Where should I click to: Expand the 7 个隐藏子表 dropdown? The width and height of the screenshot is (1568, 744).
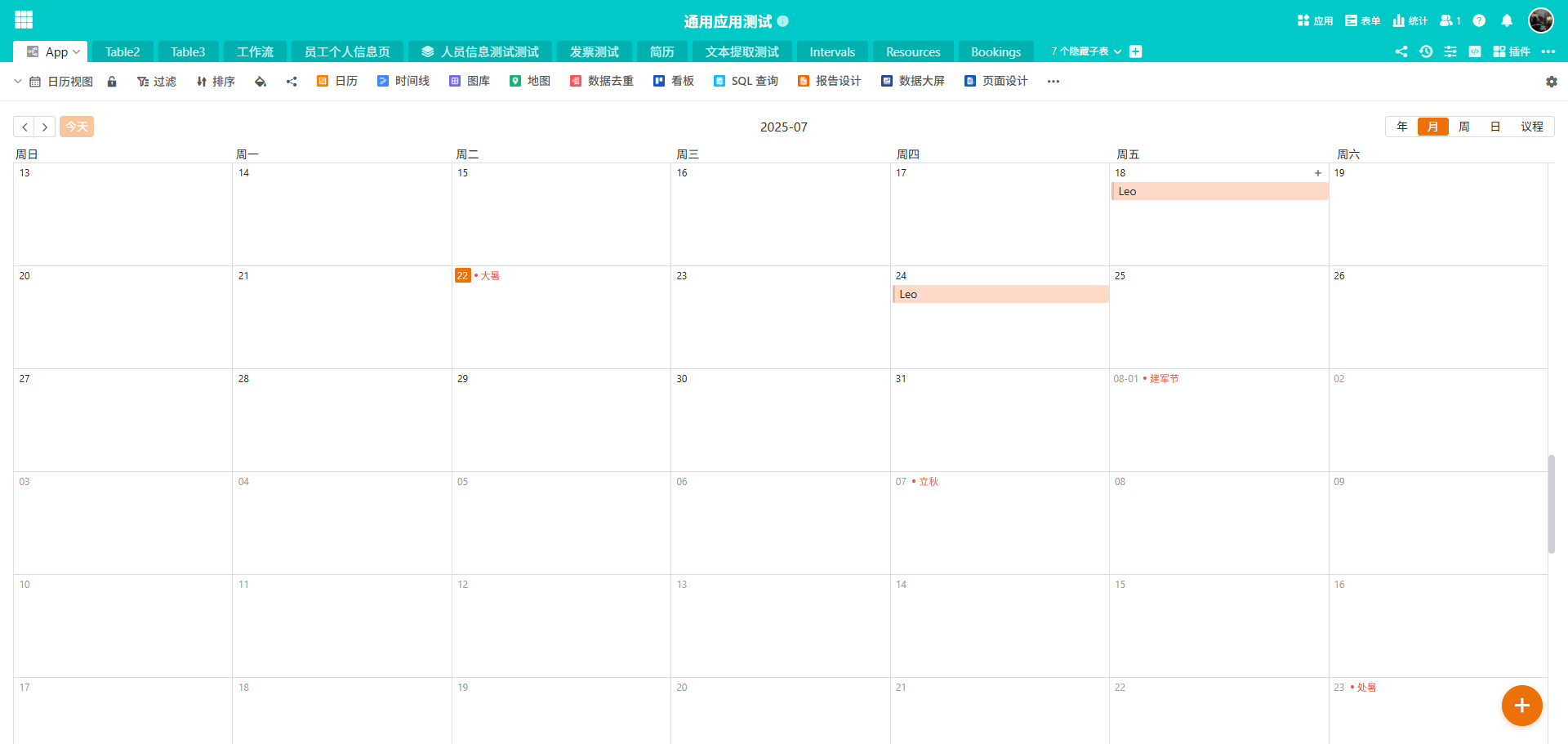click(x=1085, y=51)
